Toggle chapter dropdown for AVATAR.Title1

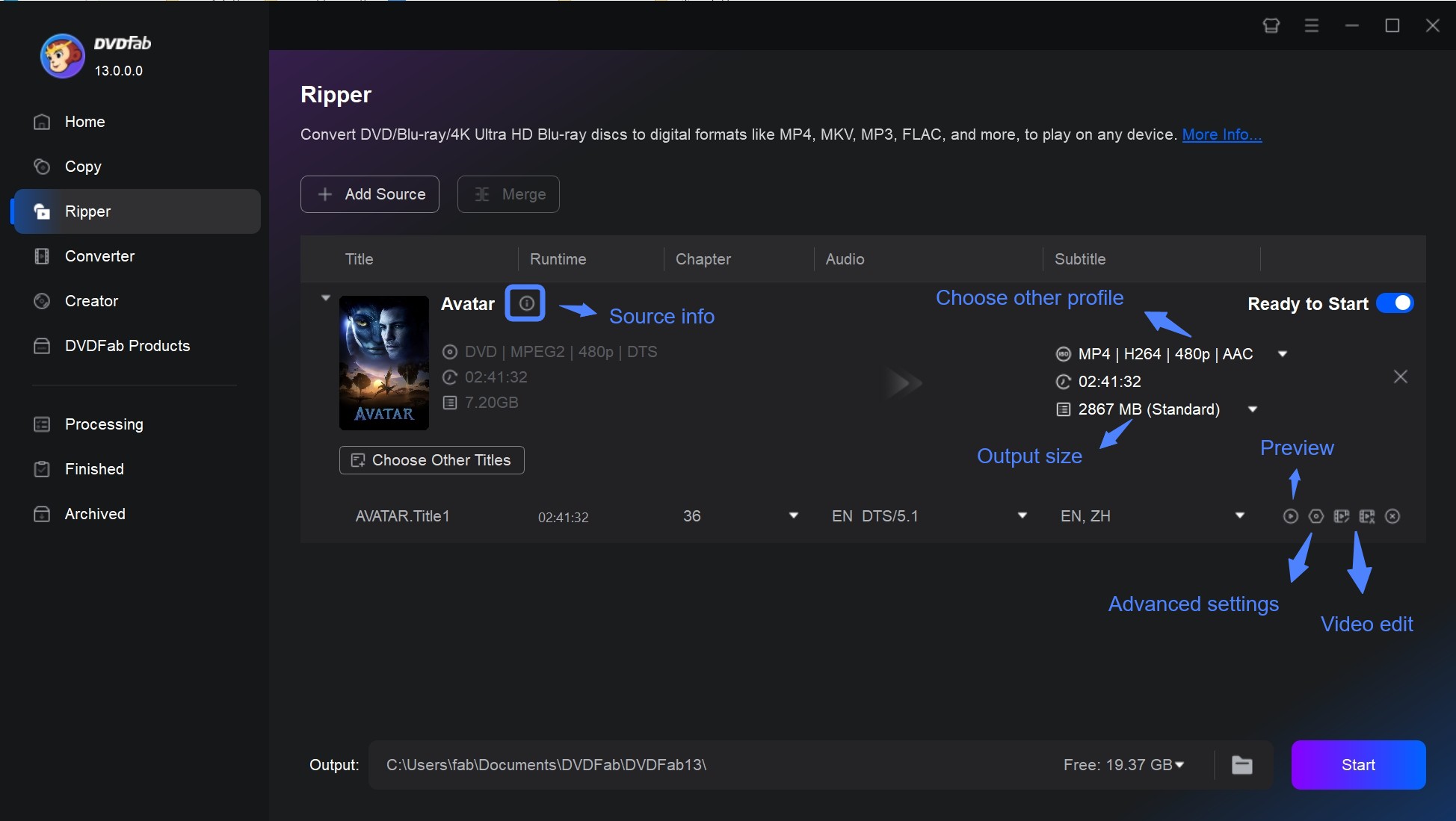coord(793,515)
